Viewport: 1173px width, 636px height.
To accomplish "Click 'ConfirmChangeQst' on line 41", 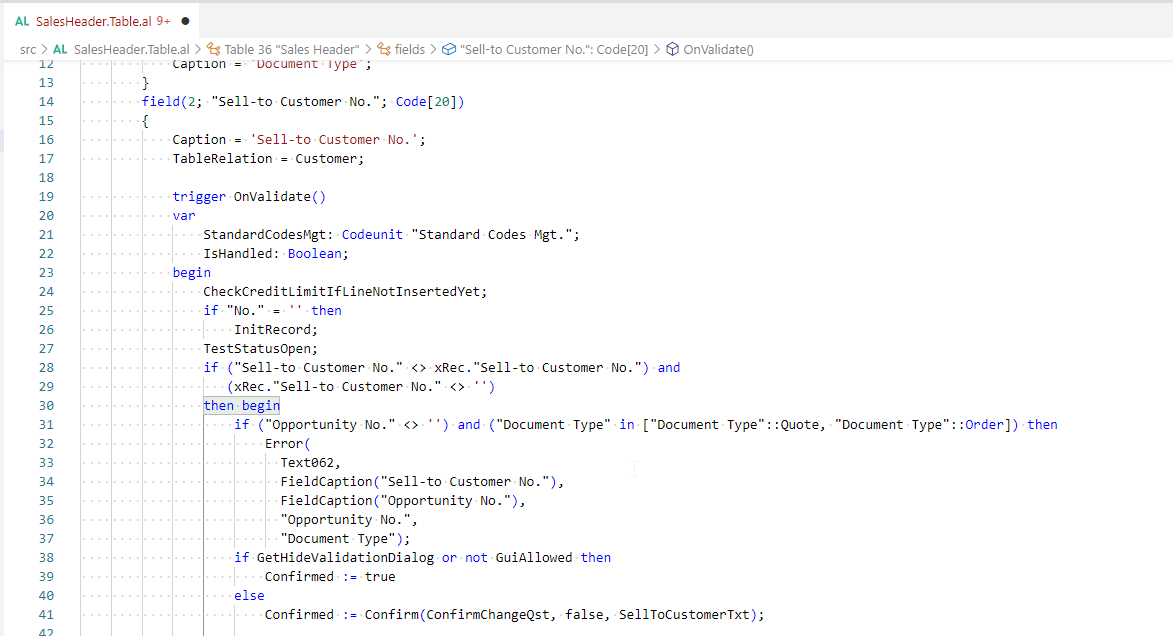I will pyautogui.click(x=488, y=615).
